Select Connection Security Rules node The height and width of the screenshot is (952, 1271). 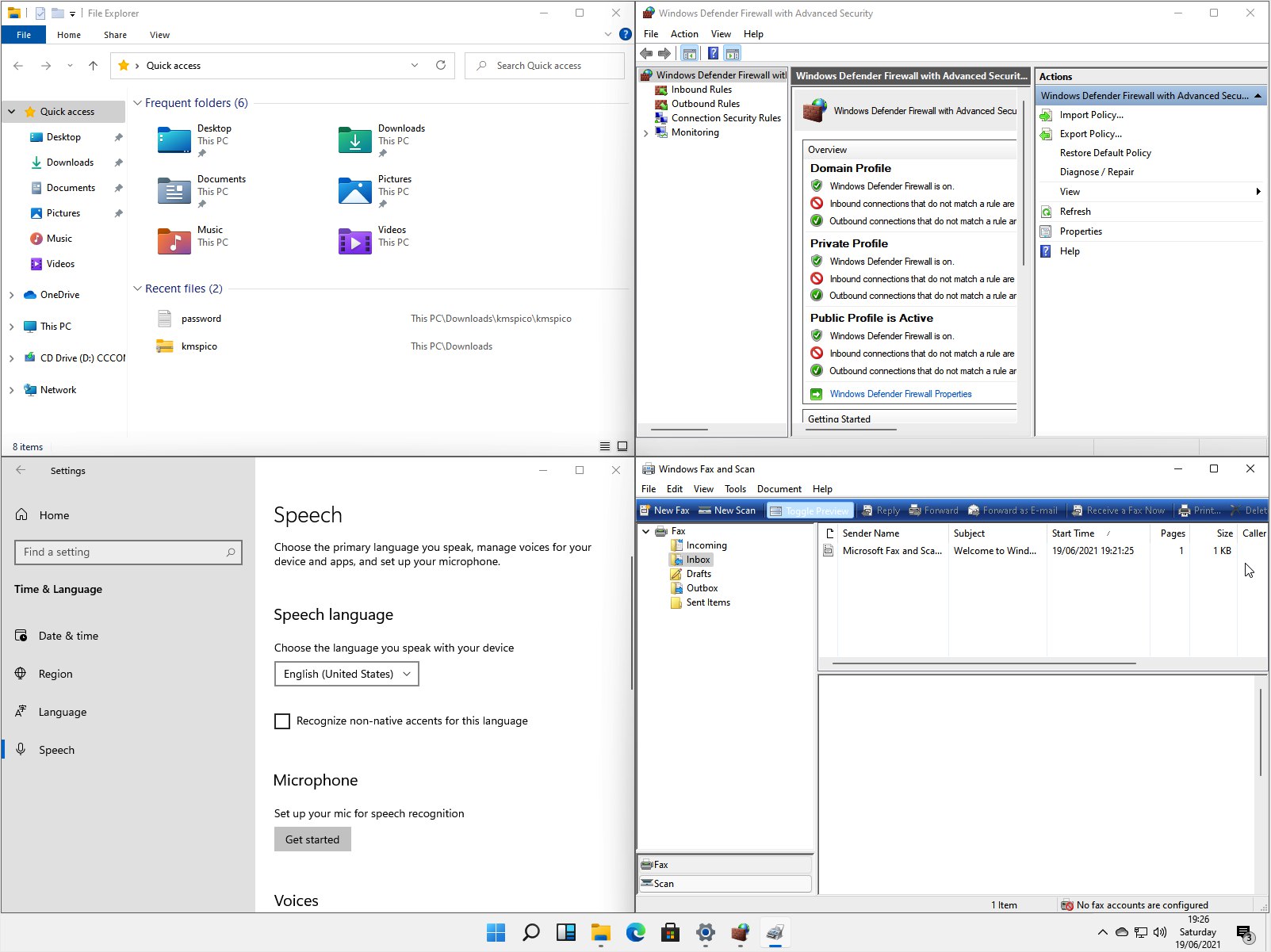point(725,118)
